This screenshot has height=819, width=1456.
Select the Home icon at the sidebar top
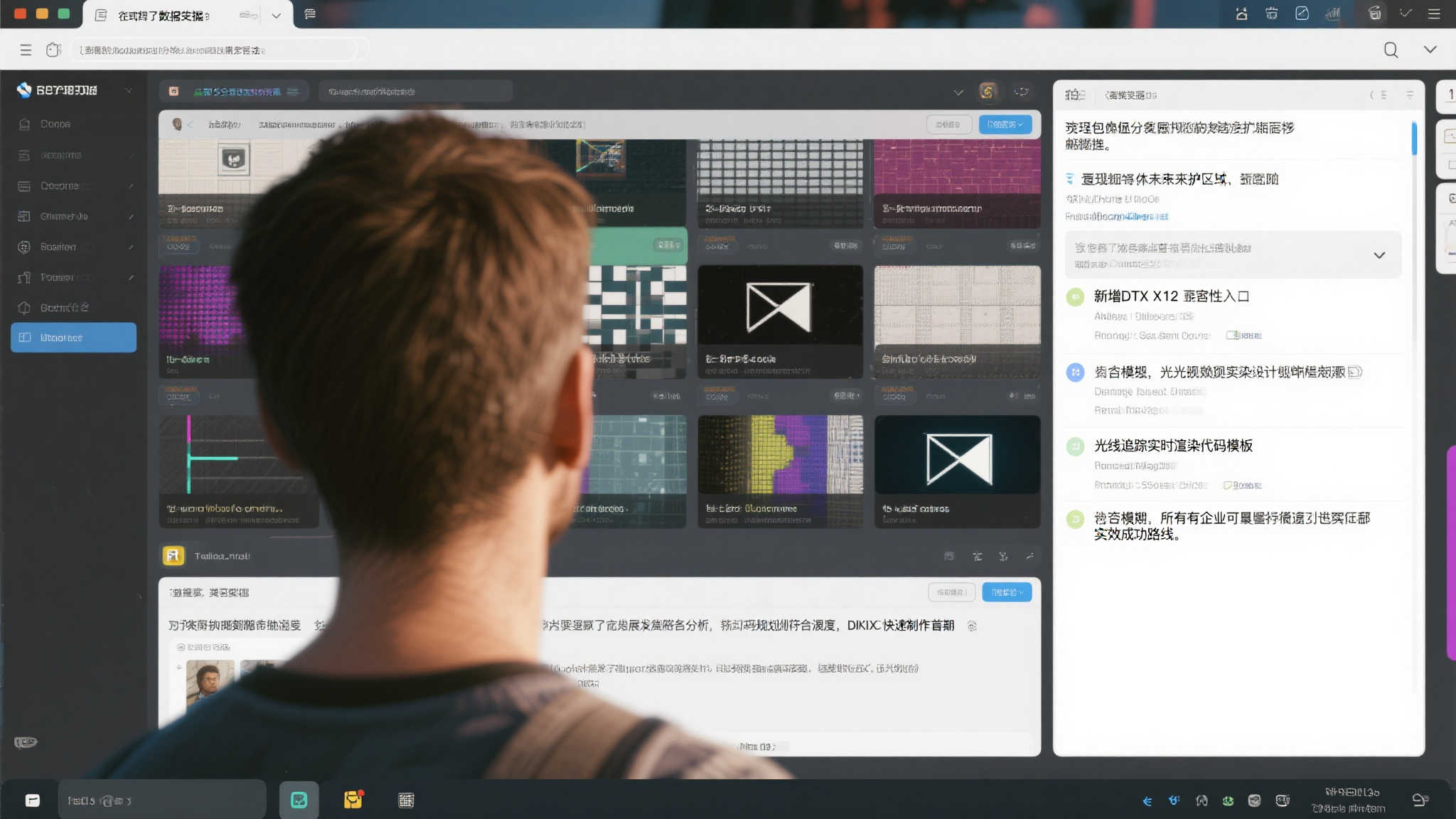[24, 124]
